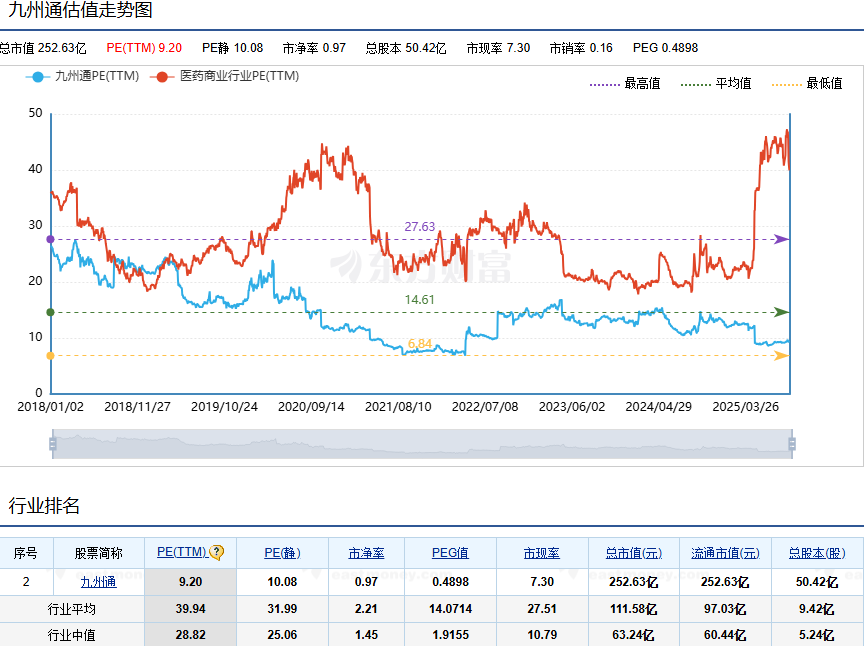Click the left handle of the time range slider
Viewport: 867px width, 646px height.
coord(53,444)
